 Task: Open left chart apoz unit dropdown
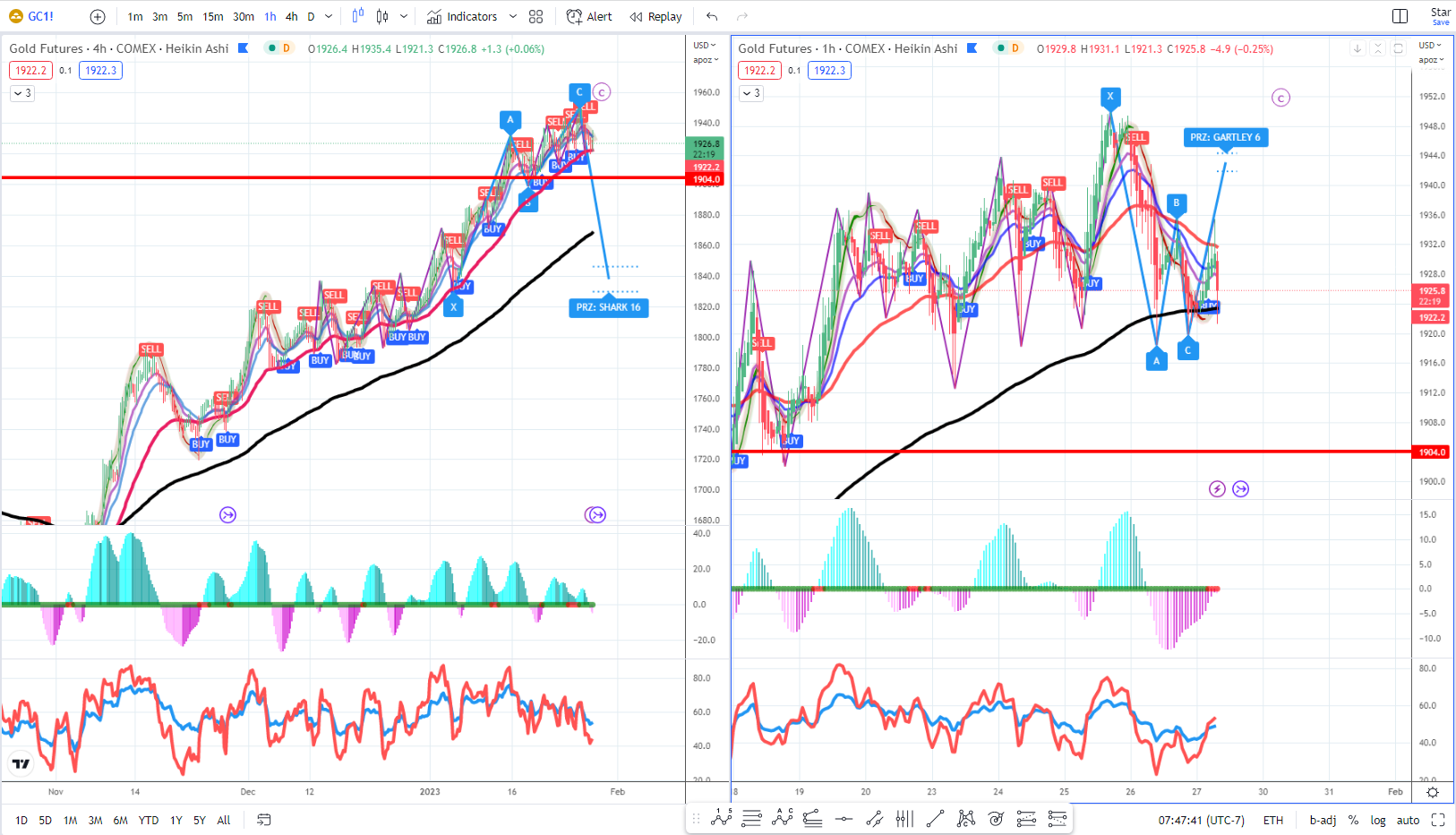pos(706,60)
